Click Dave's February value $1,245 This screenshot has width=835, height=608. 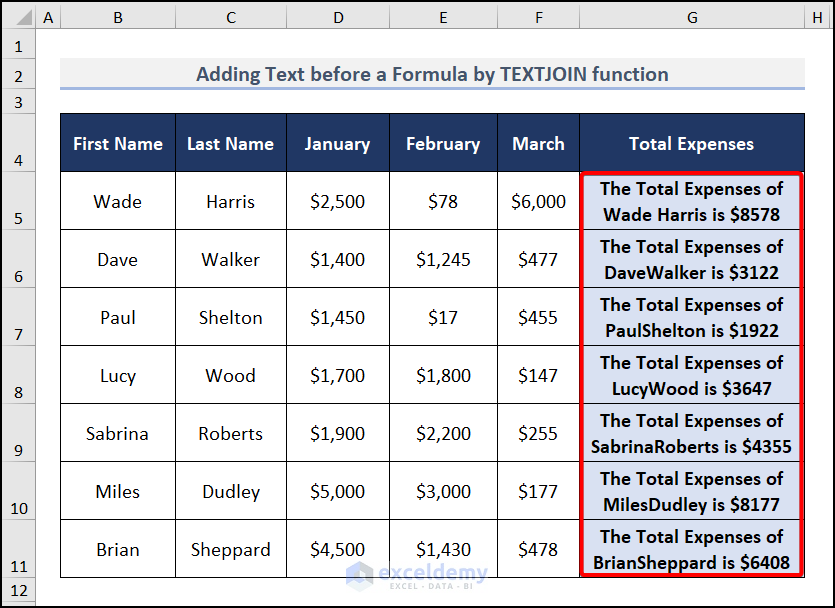click(443, 260)
